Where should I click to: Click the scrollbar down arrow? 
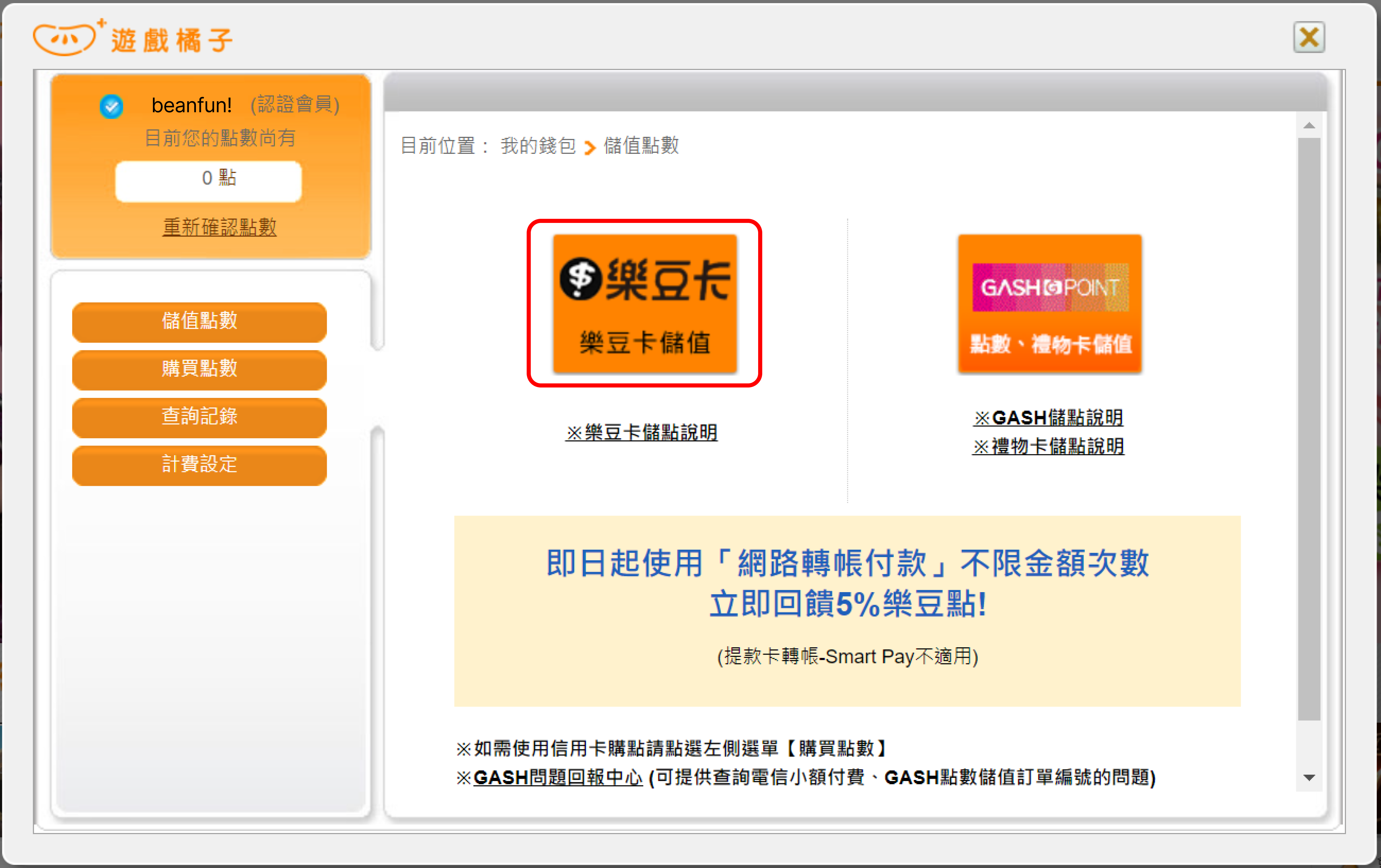click(x=1309, y=778)
